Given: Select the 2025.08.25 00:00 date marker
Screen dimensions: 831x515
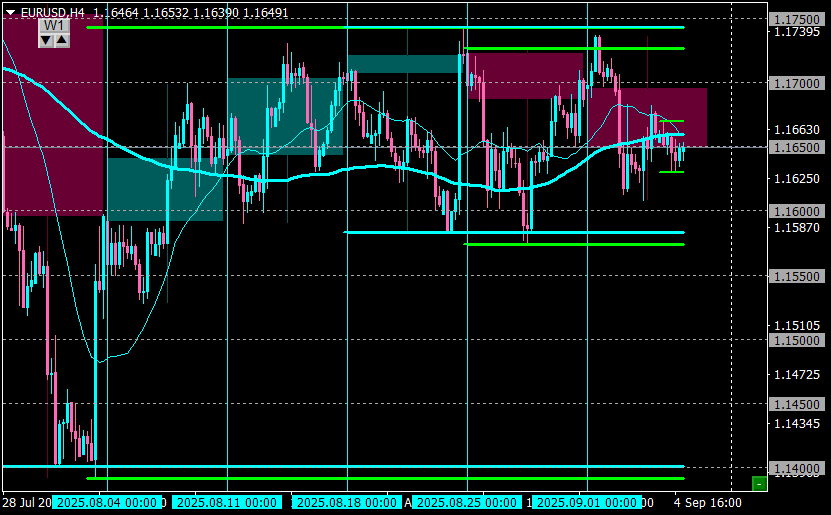Looking at the screenshot, I should [467, 502].
